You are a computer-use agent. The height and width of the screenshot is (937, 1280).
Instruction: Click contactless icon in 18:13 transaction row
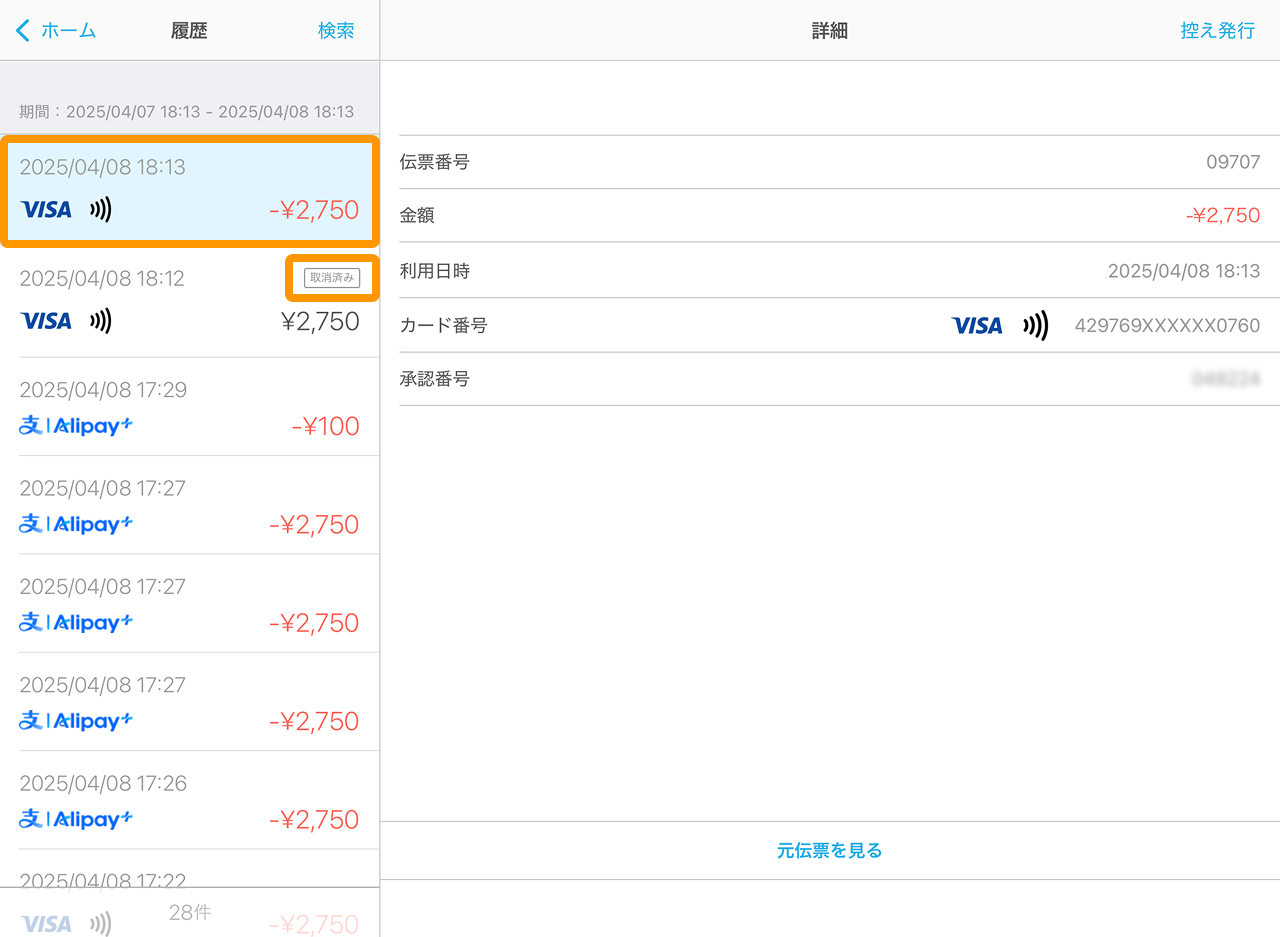(x=100, y=210)
